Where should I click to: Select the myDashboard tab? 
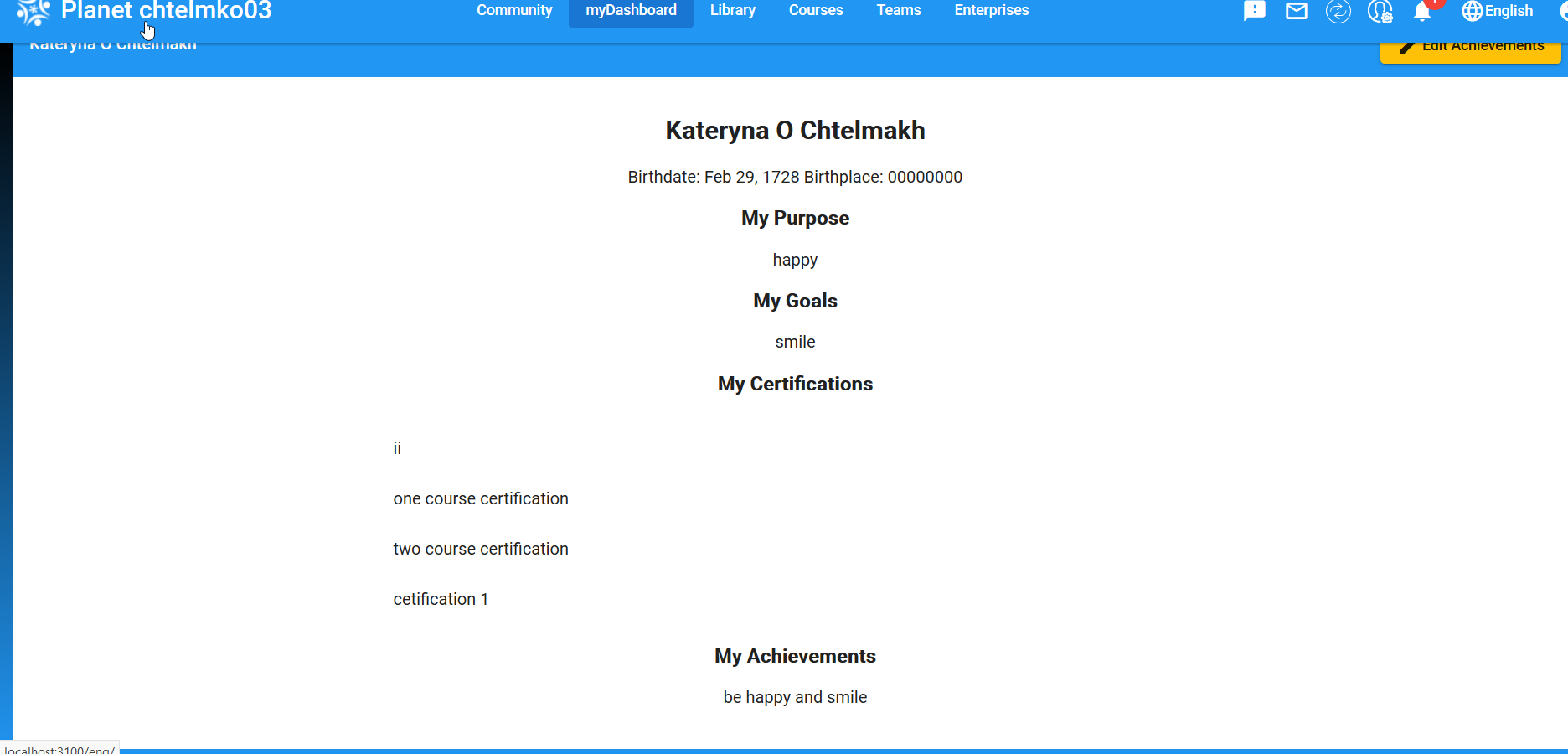[631, 10]
